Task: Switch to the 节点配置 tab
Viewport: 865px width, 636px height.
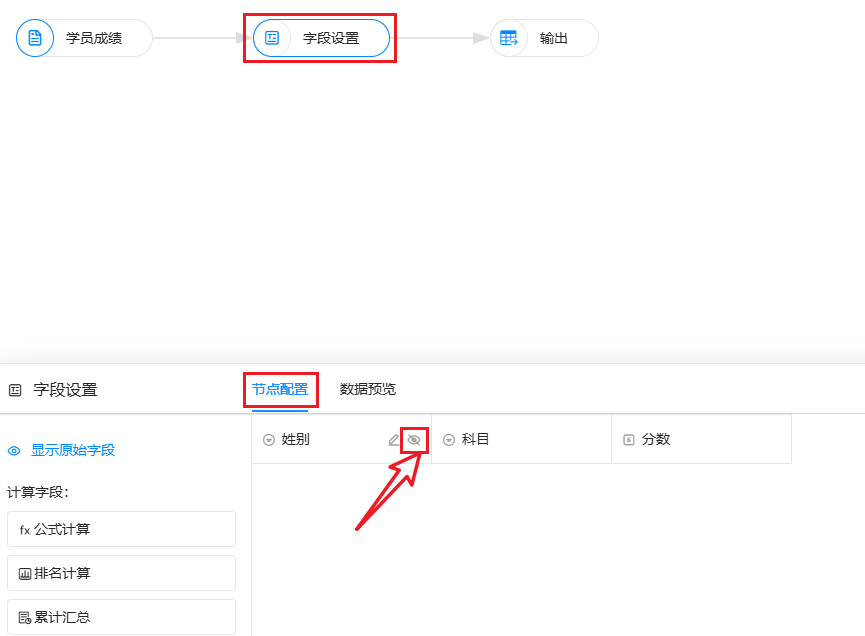Action: pyautogui.click(x=280, y=389)
